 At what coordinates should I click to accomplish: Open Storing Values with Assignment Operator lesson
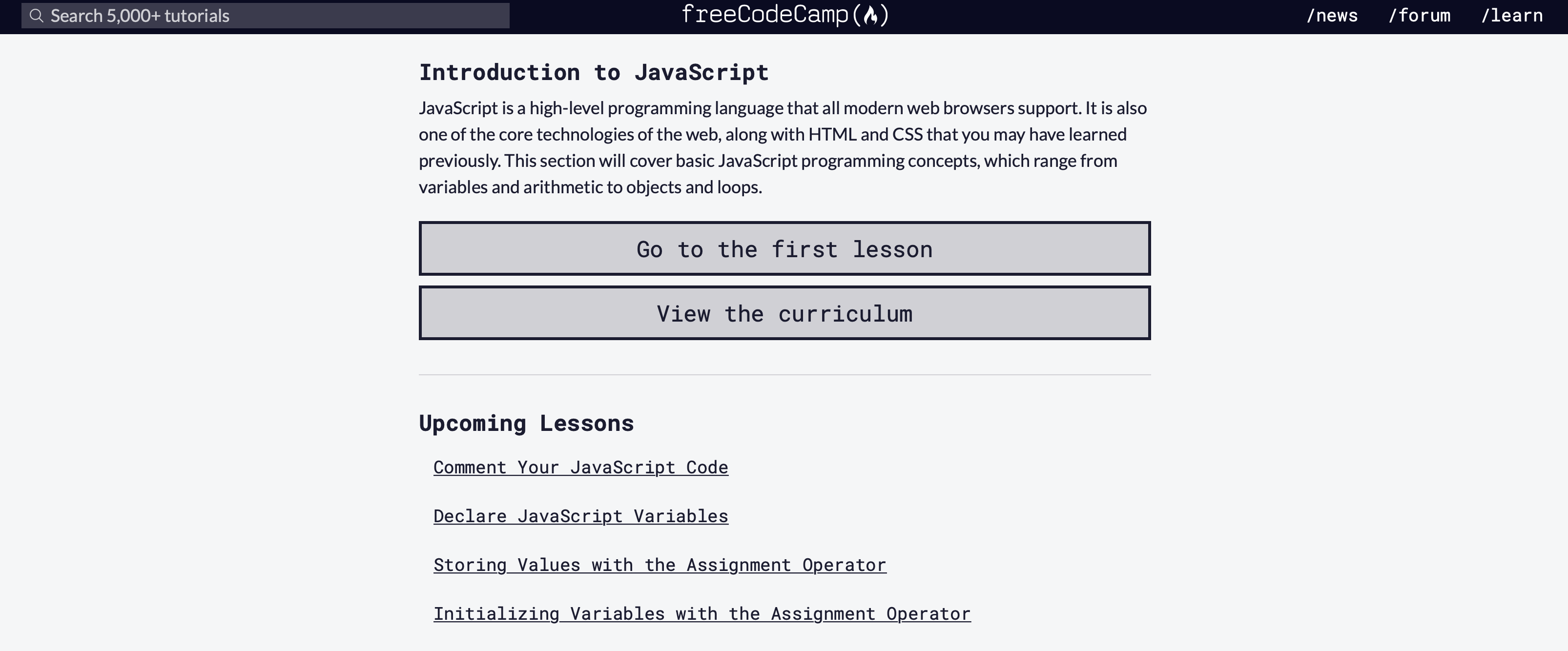(659, 565)
